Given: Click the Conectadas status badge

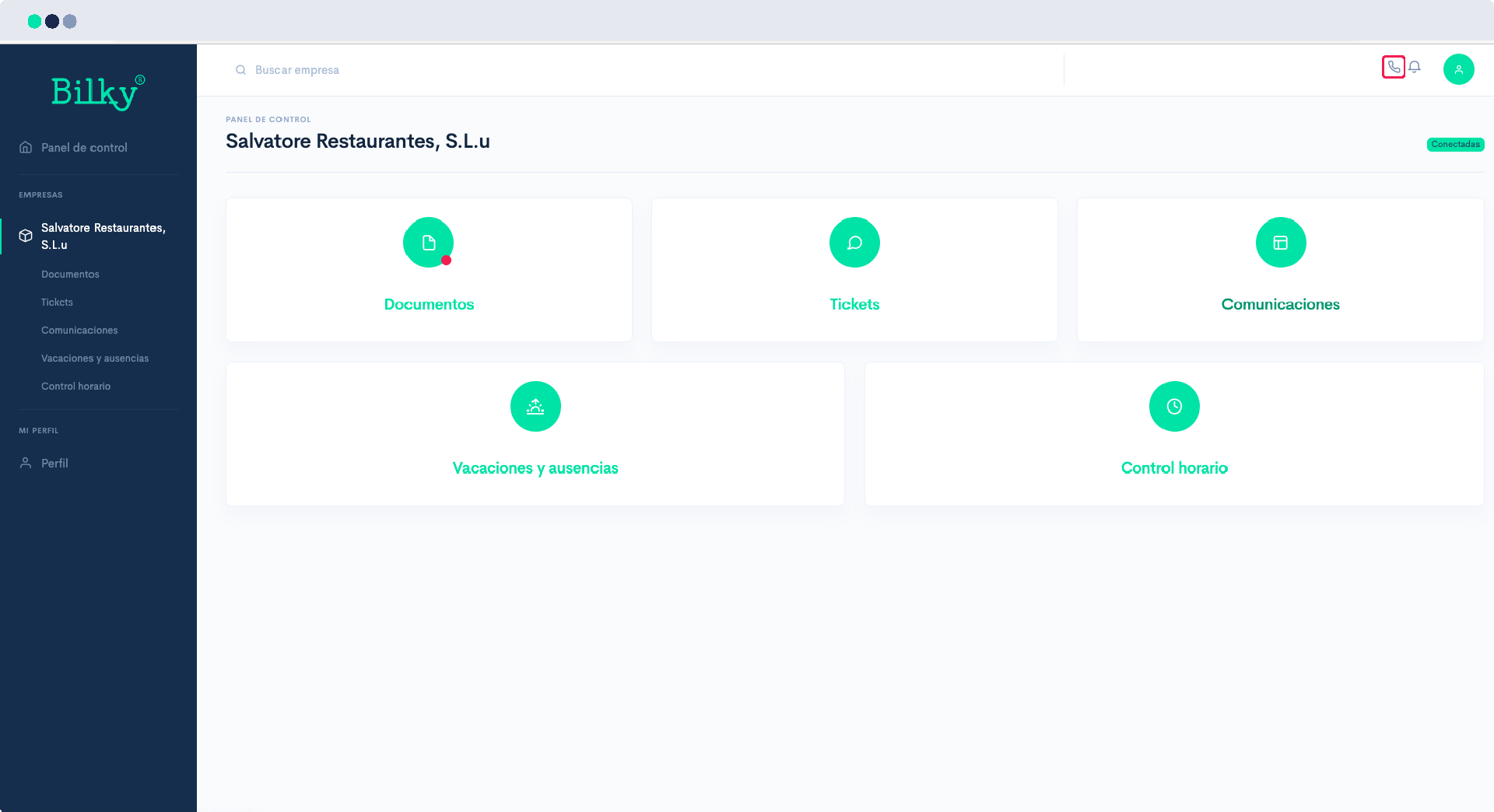Looking at the screenshot, I should (1455, 145).
